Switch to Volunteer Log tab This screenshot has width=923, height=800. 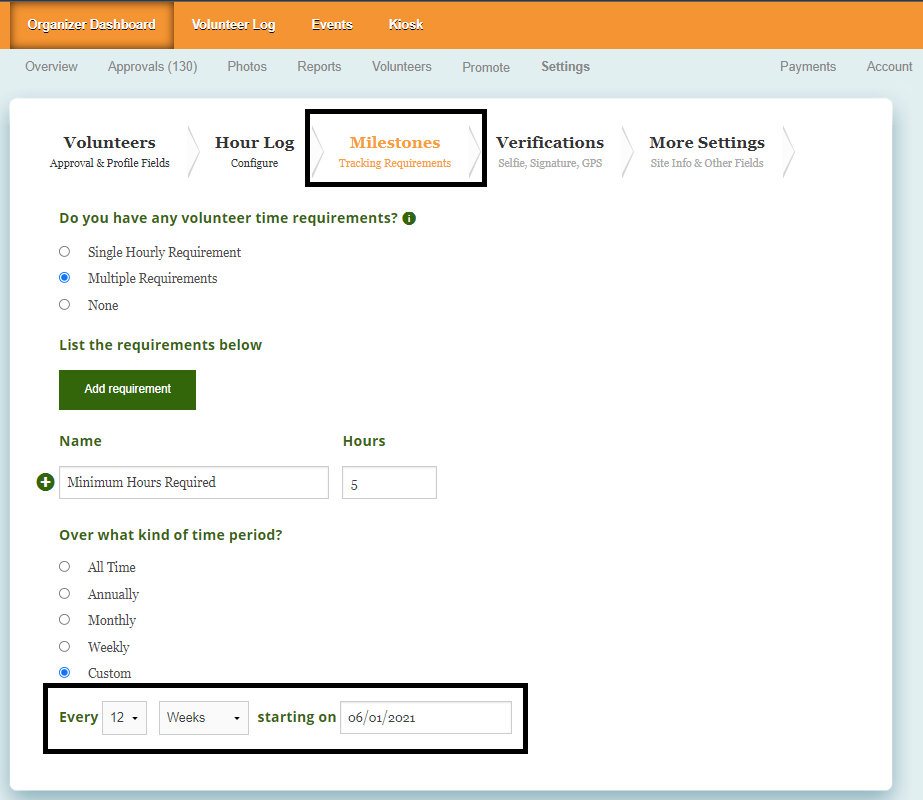233,25
